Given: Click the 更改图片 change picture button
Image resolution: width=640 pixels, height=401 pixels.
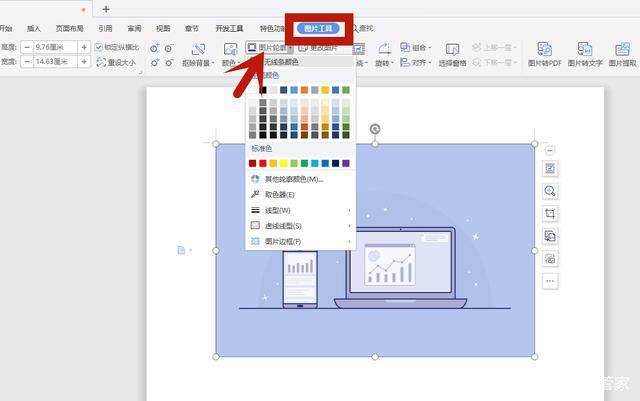Looking at the screenshot, I should click(318, 48).
